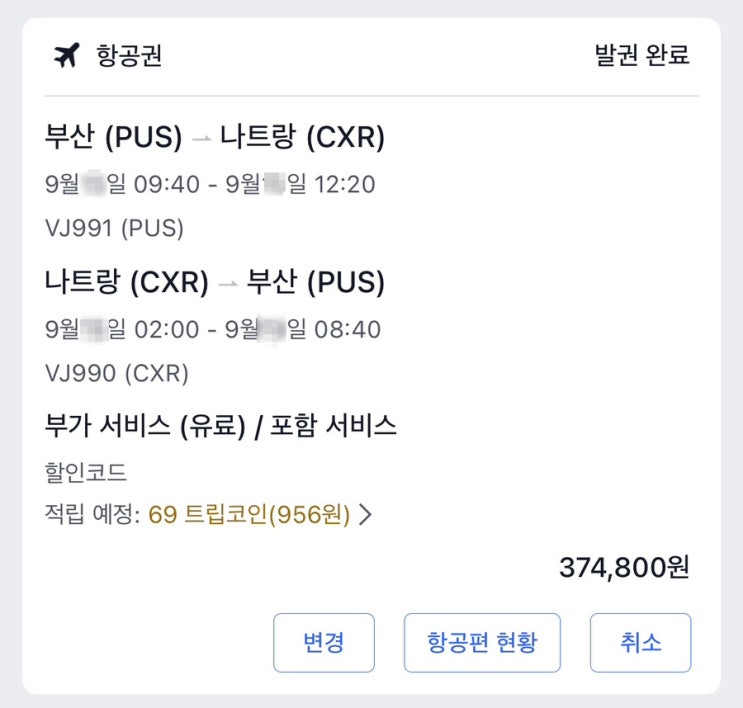Click the arrow between 나트랑 (CXR) and 부산 (PUS)
743x708 pixels.
point(227,283)
